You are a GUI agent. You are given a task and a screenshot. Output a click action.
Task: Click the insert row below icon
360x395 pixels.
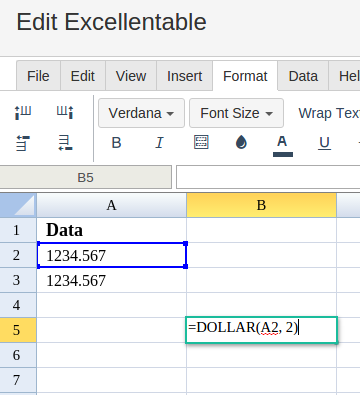tap(65, 143)
